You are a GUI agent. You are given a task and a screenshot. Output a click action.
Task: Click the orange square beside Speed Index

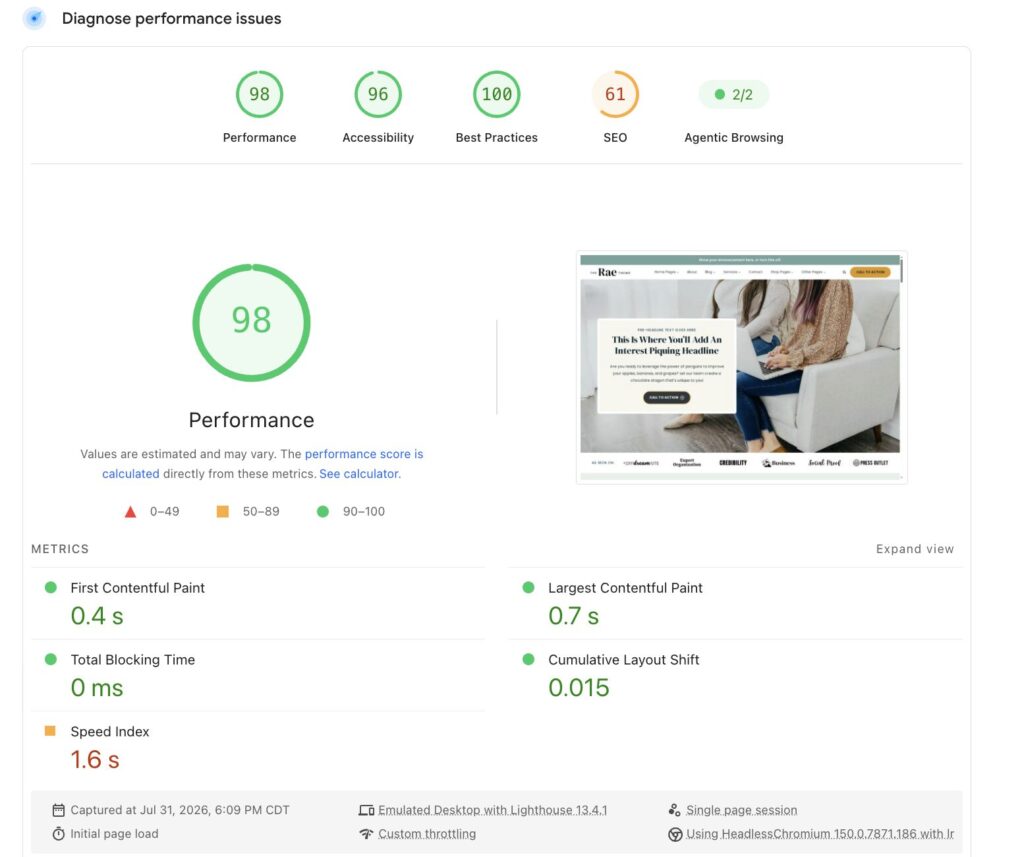(50, 731)
